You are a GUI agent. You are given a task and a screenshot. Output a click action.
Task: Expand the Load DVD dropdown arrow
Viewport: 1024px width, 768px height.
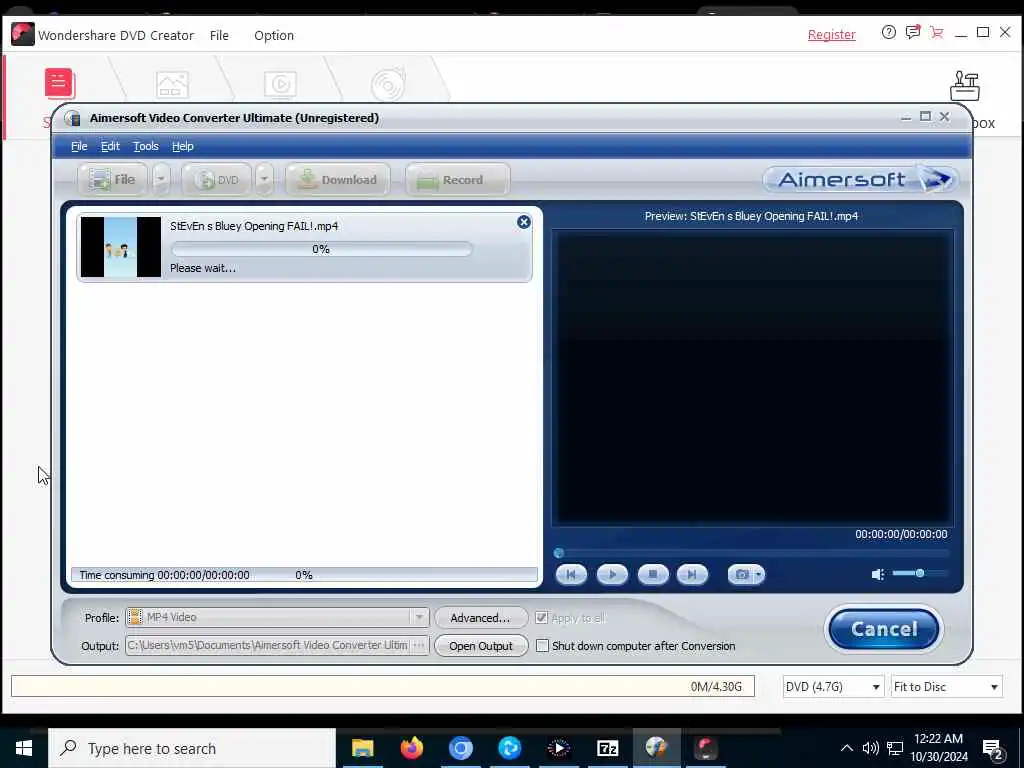coord(264,180)
